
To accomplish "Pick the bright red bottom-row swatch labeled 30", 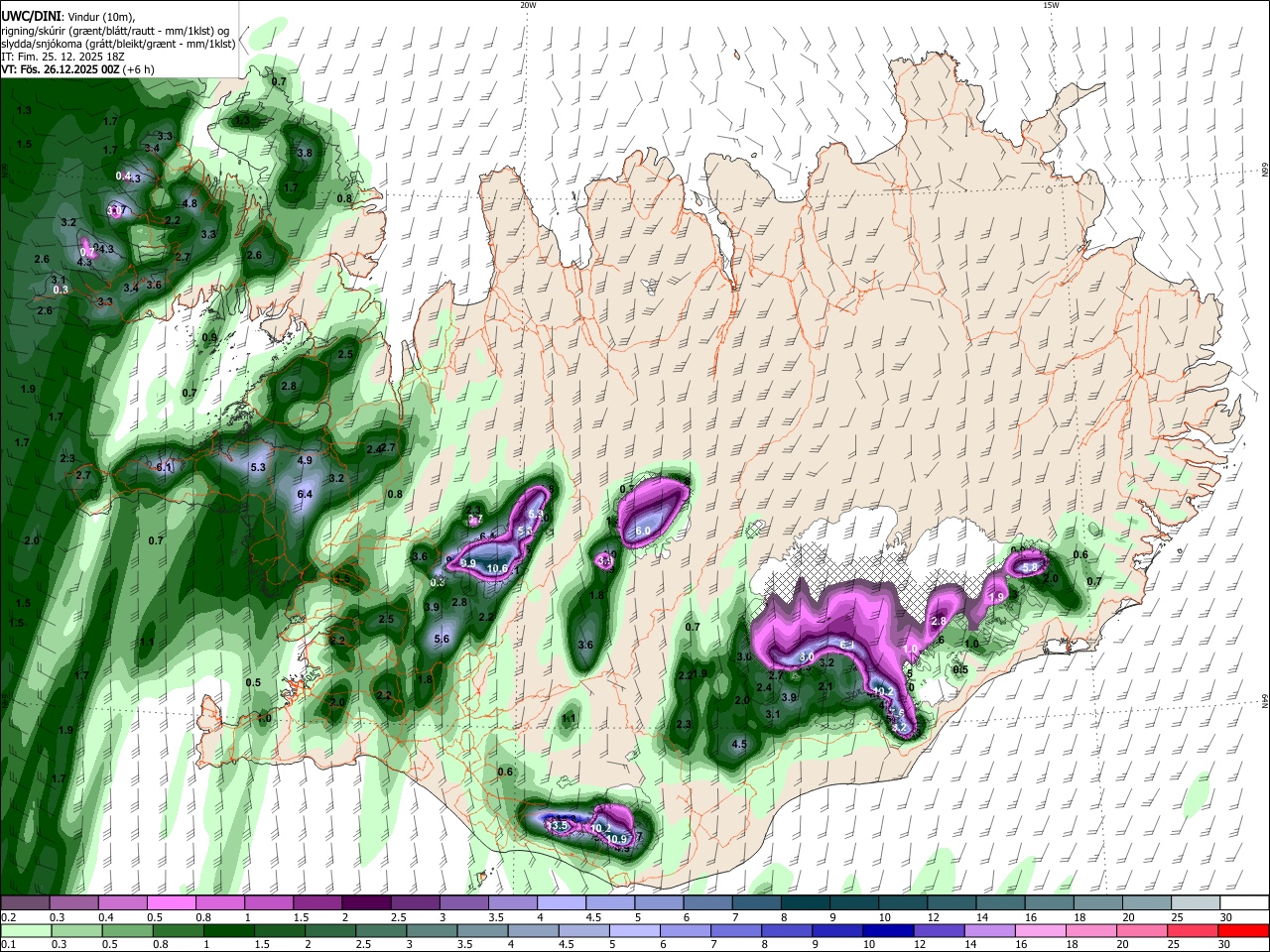I will [x=1243, y=930].
